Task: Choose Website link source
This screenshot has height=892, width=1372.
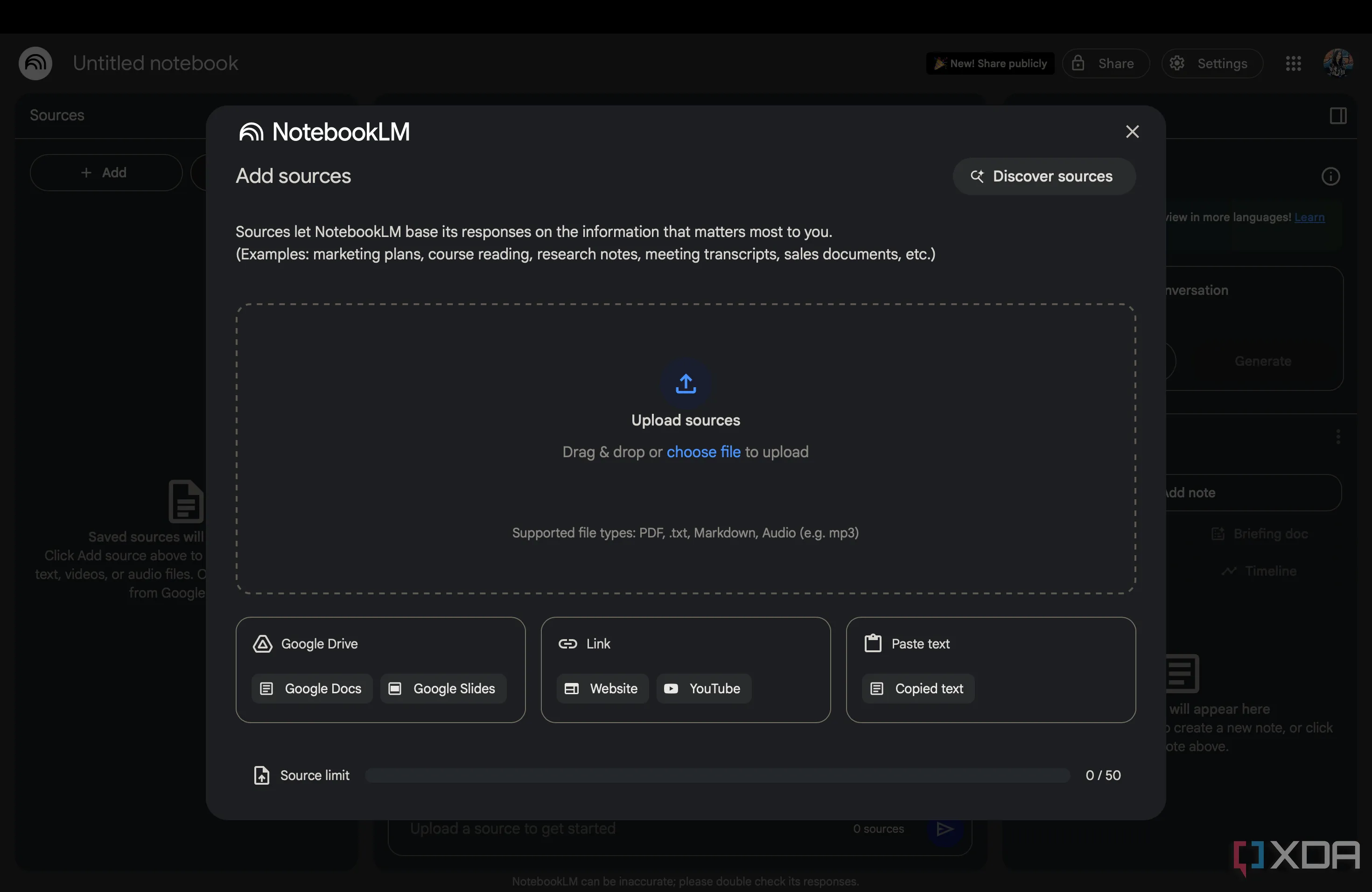Action: tap(602, 689)
